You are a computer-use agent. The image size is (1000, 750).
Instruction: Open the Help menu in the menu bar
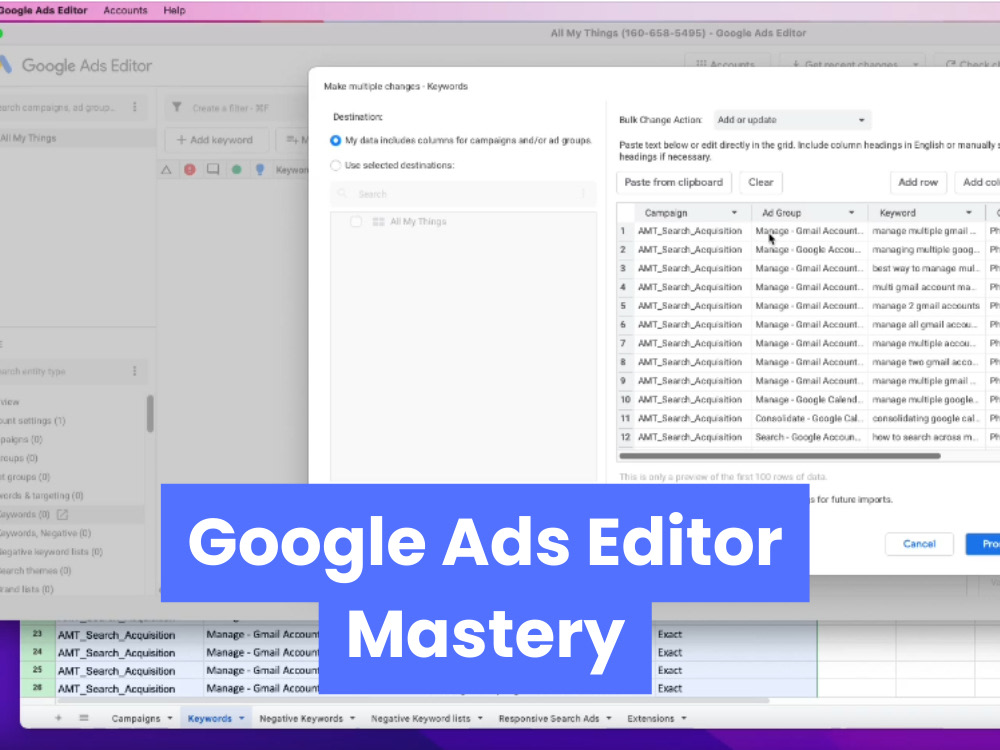(x=174, y=10)
